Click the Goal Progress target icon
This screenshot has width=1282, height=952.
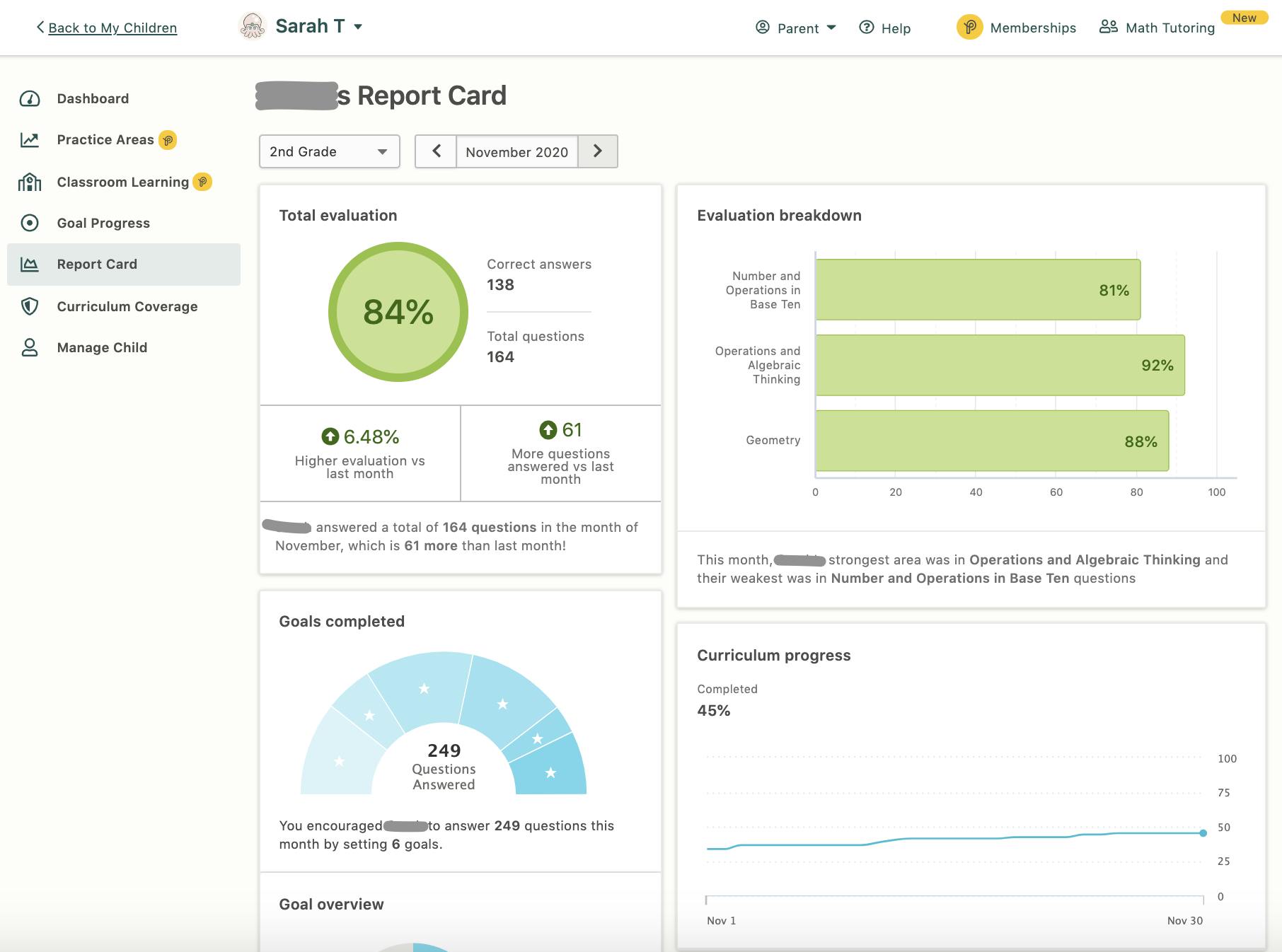[30, 224]
